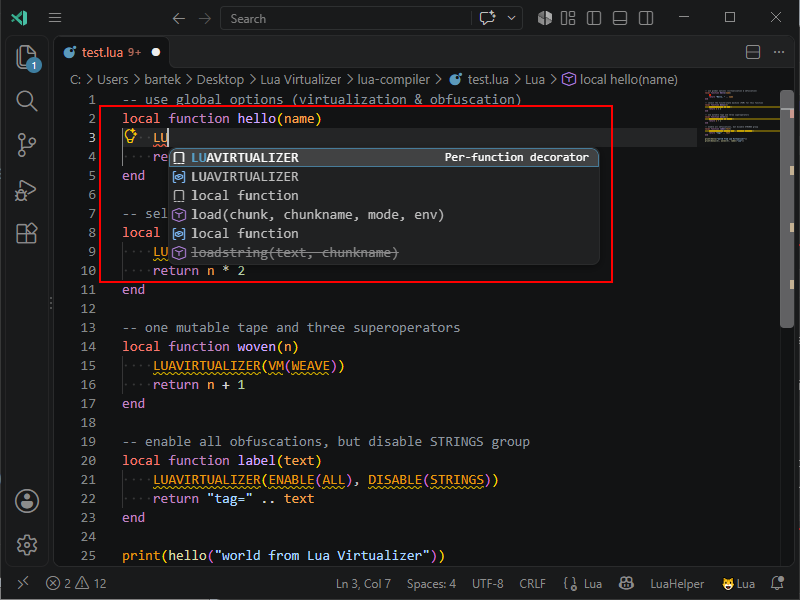Open the editor More Actions menu

tap(779, 52)
